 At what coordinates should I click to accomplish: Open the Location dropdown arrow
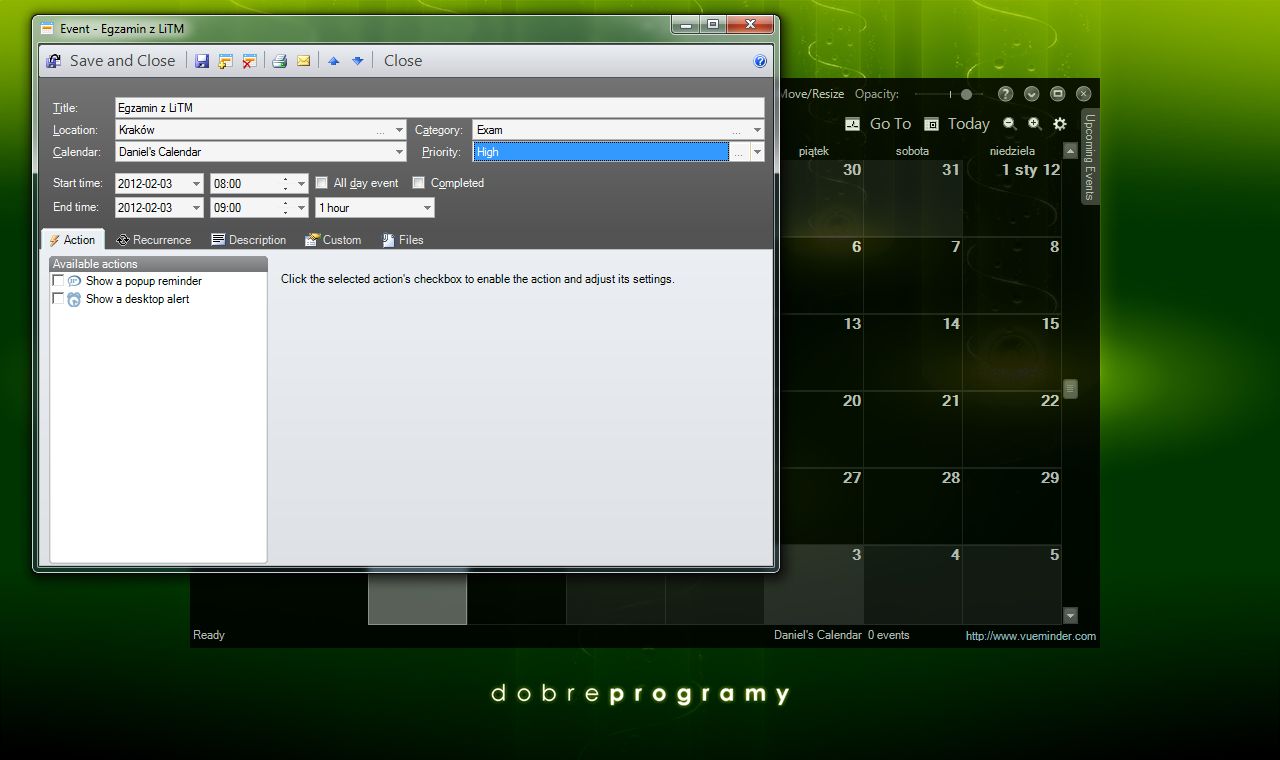pos(399,130)
